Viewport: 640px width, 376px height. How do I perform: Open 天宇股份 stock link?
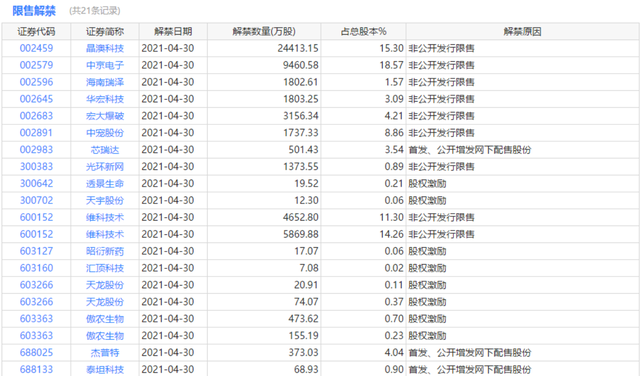coord(105,200)
